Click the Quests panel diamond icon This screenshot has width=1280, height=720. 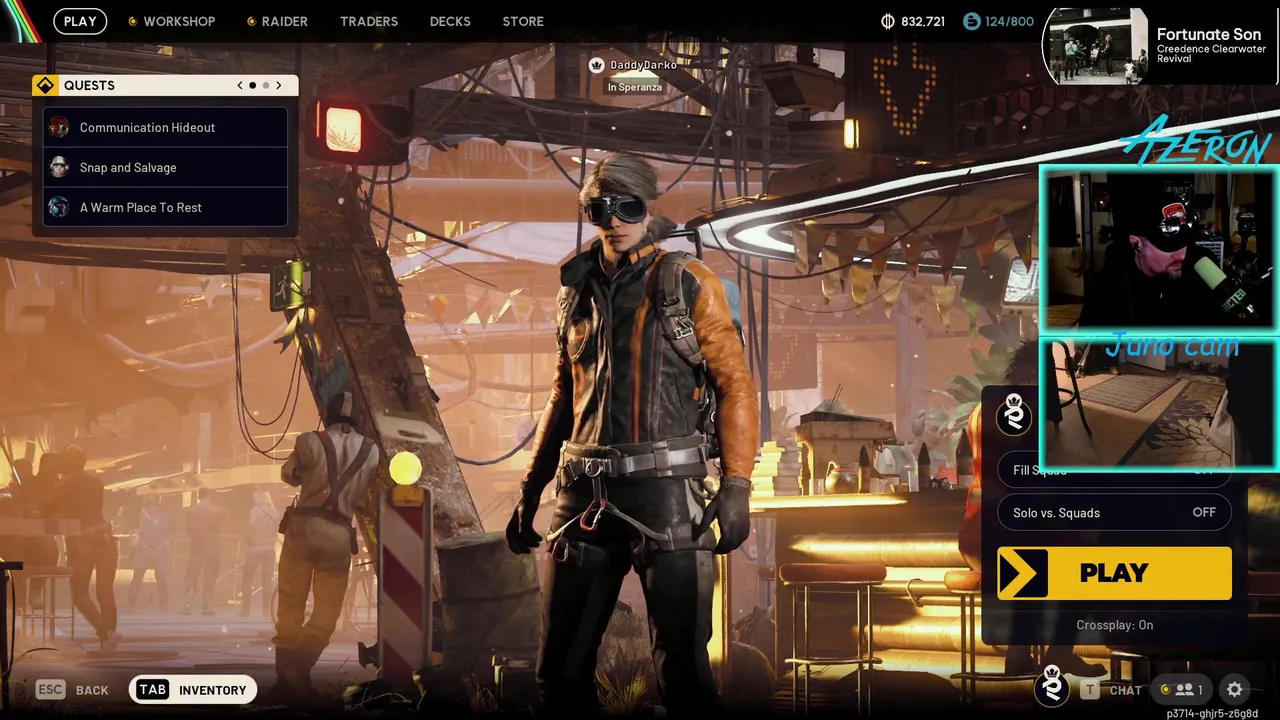tap(45, 85)
